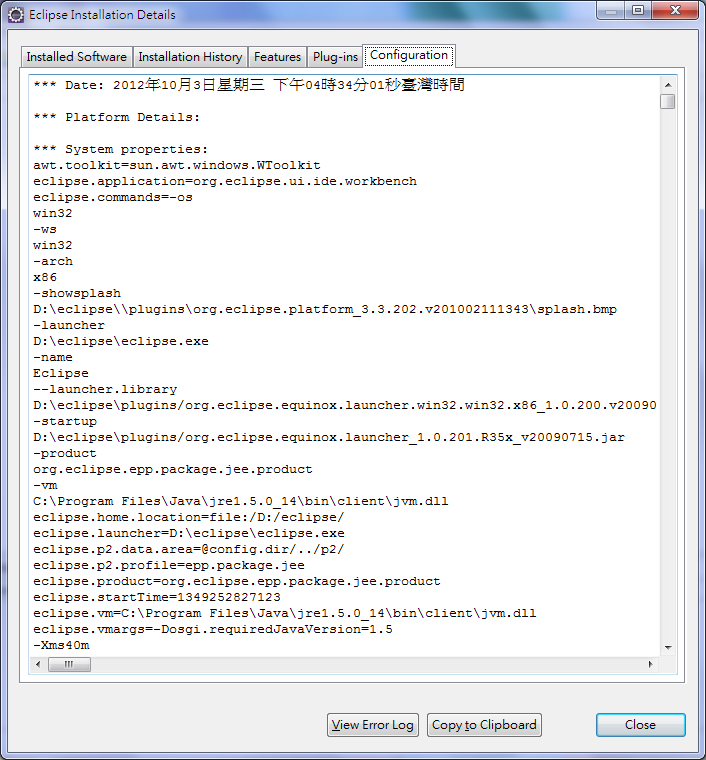Click the awt.toolkit=sun.awt.windows.WToolkit line

coord(176,165)
